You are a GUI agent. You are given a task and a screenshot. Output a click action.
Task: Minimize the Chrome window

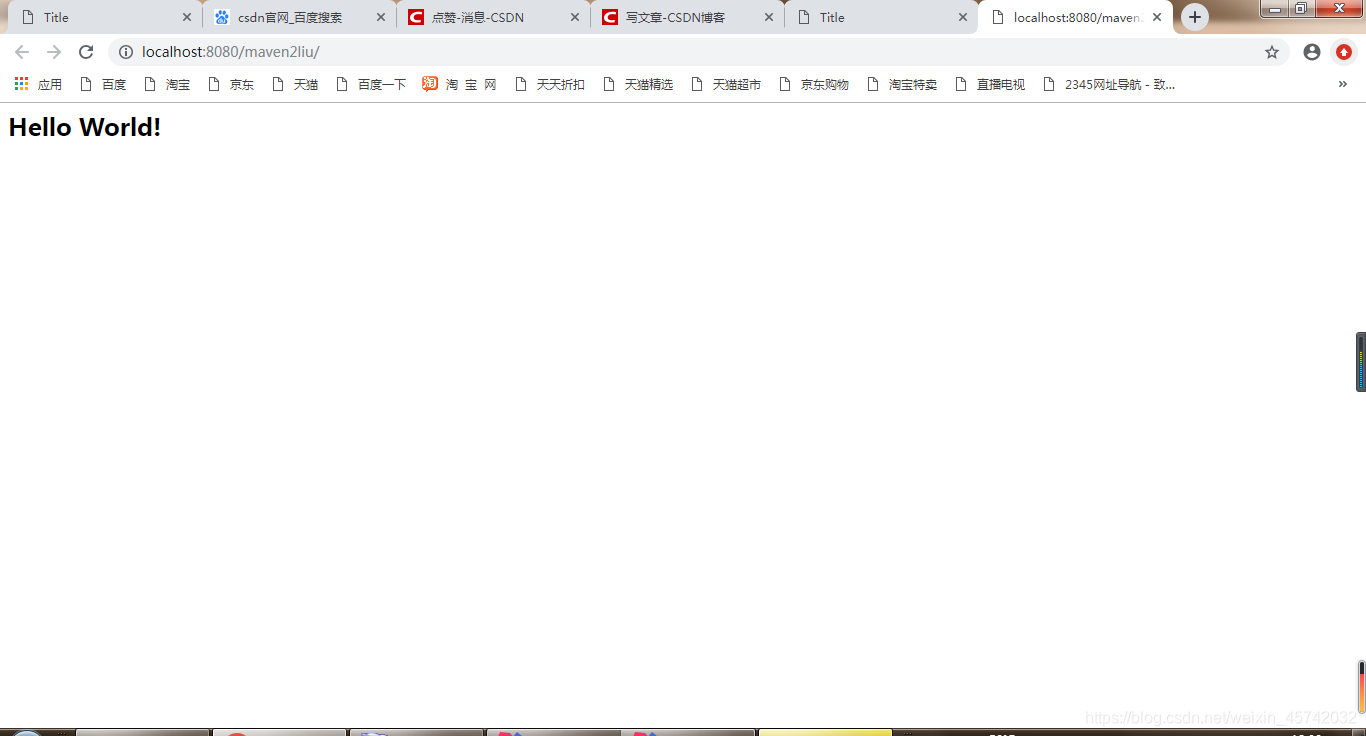coord(1275,9)
